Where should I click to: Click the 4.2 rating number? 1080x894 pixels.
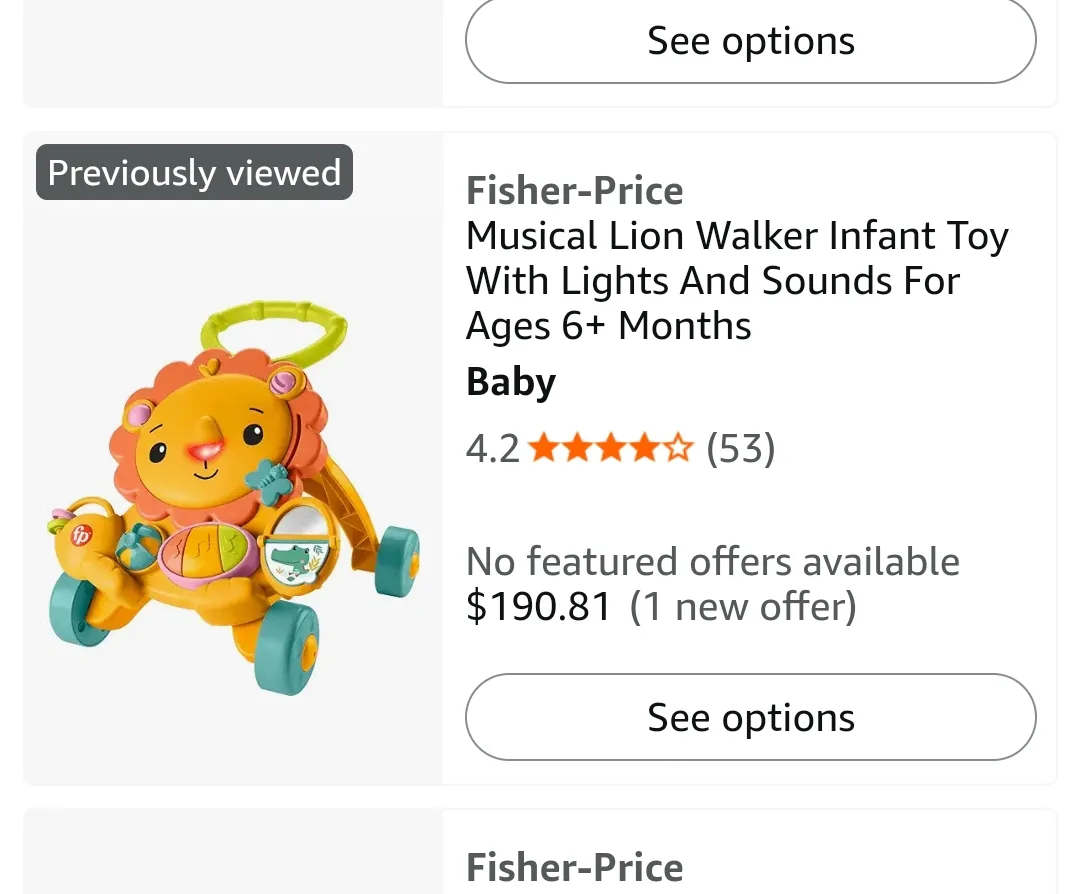tap(492, 449)
